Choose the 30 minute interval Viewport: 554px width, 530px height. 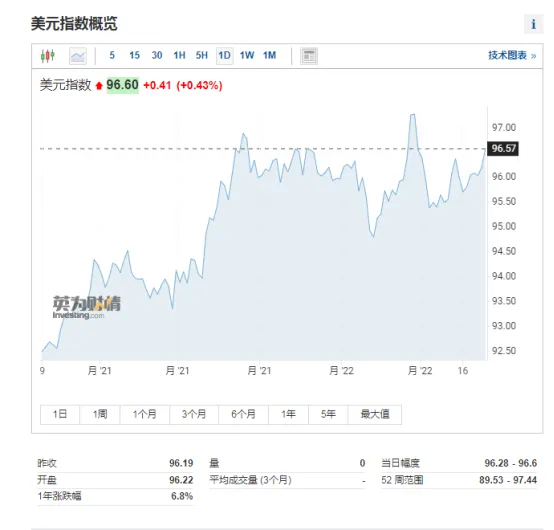point(157,55)
